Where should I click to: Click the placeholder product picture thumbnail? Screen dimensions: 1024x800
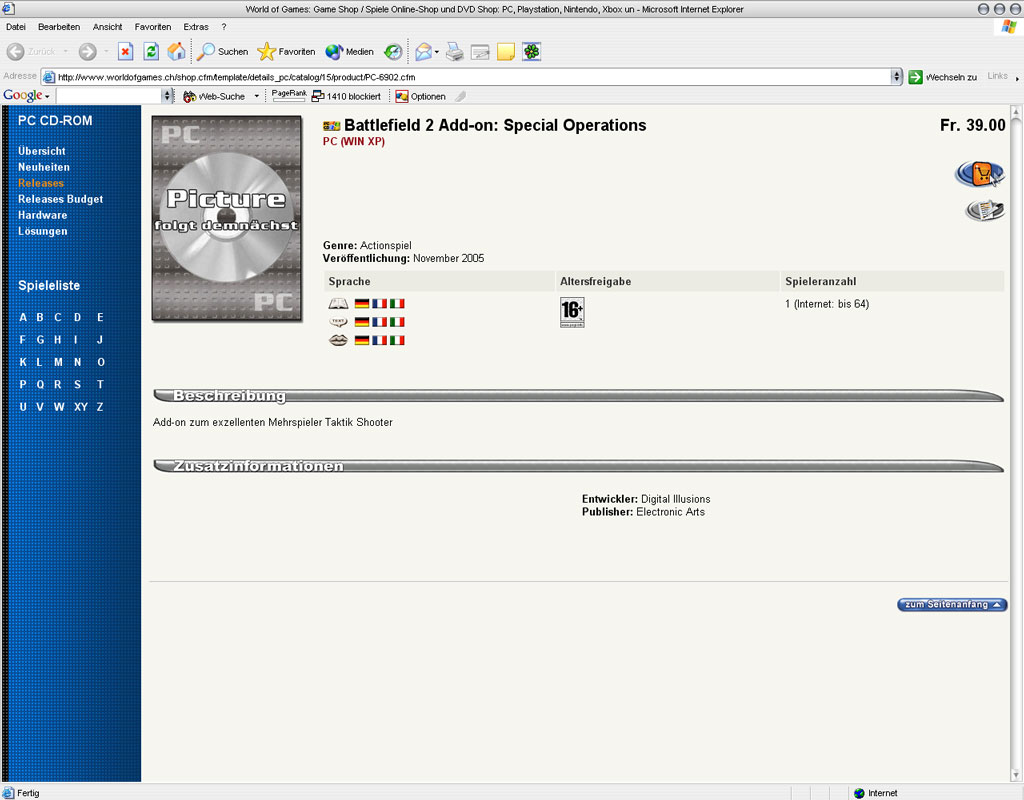(x=227, y=218)
